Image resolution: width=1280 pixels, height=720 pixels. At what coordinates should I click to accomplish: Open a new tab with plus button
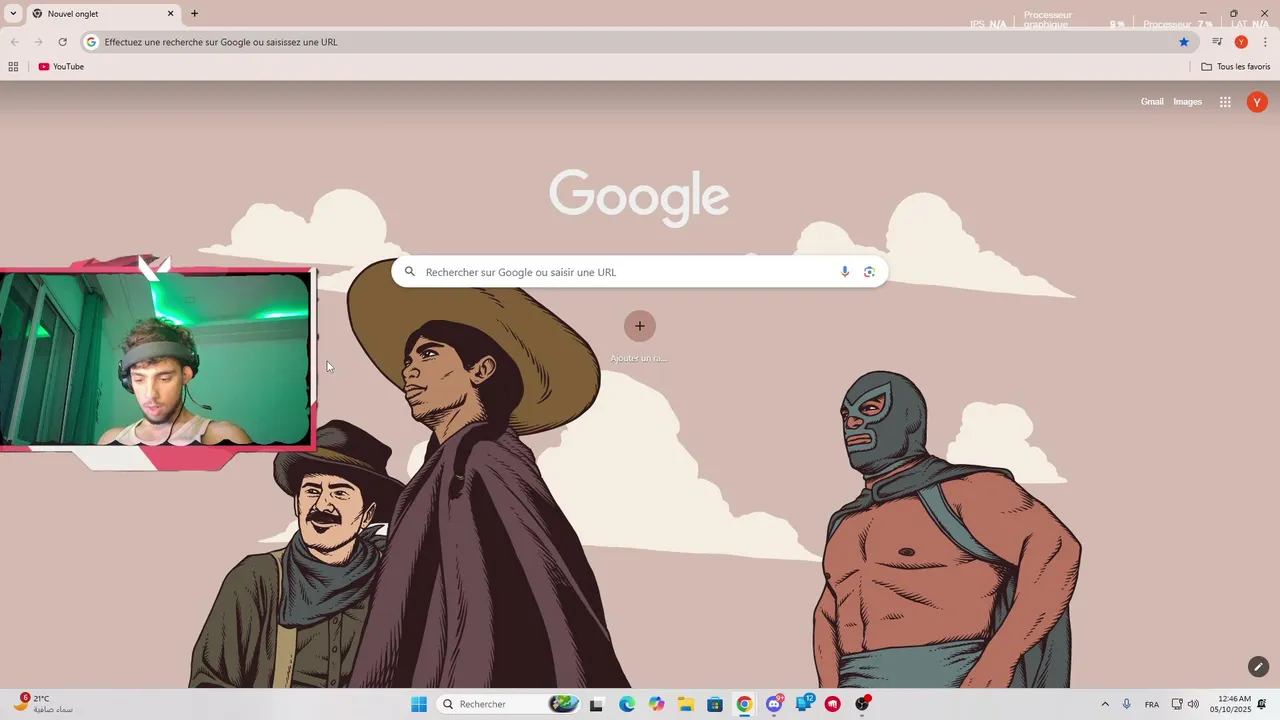(194, 14)
